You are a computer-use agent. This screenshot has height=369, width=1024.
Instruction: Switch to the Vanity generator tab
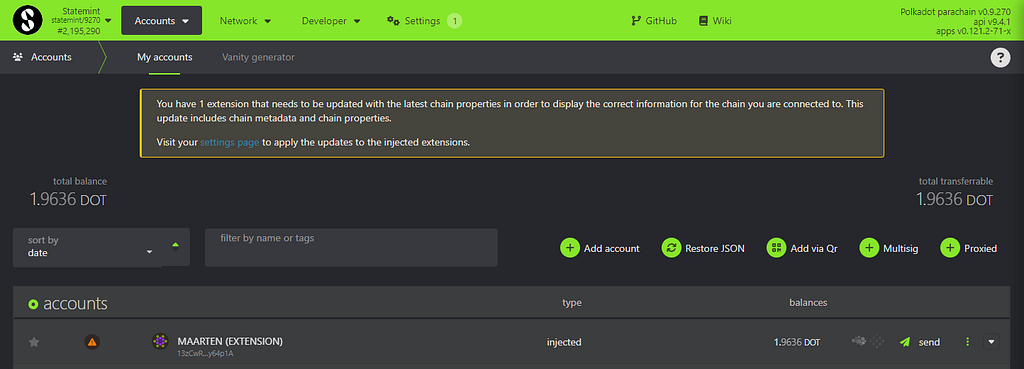click(258, 57)
